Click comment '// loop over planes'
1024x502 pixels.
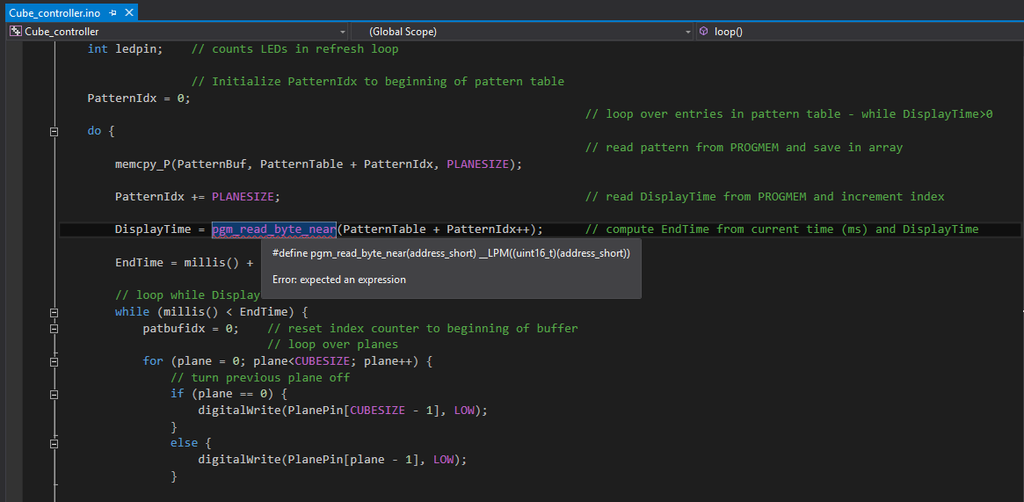(332, 345)
